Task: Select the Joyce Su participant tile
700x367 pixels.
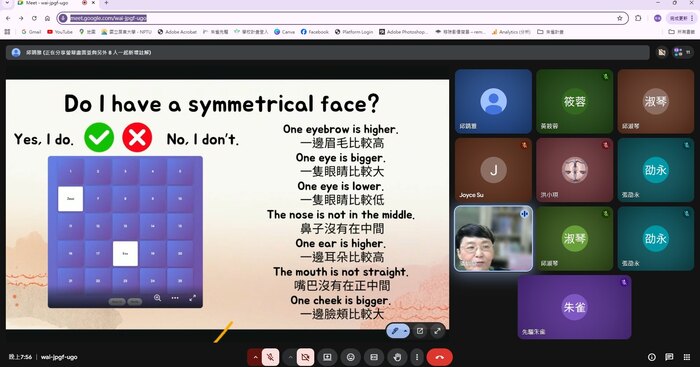Action: [493, 170]
